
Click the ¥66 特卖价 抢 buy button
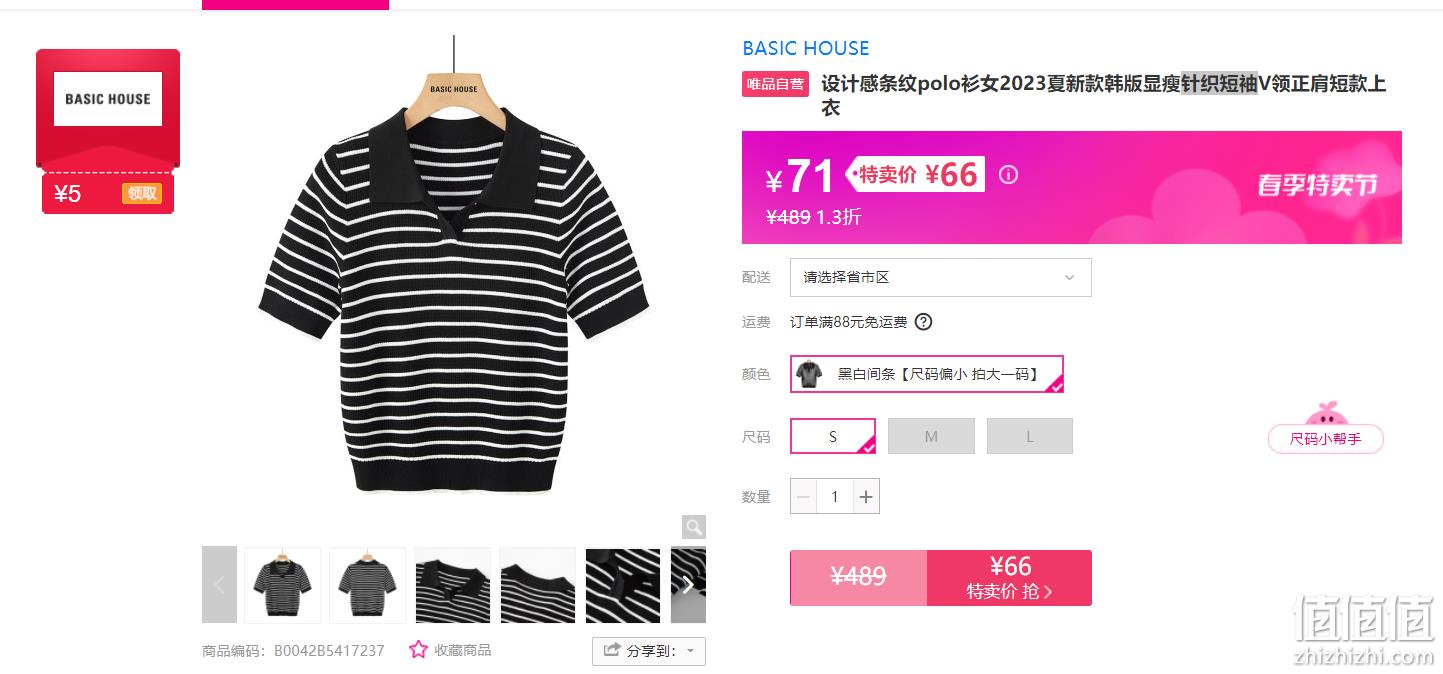pos(1010,577)
